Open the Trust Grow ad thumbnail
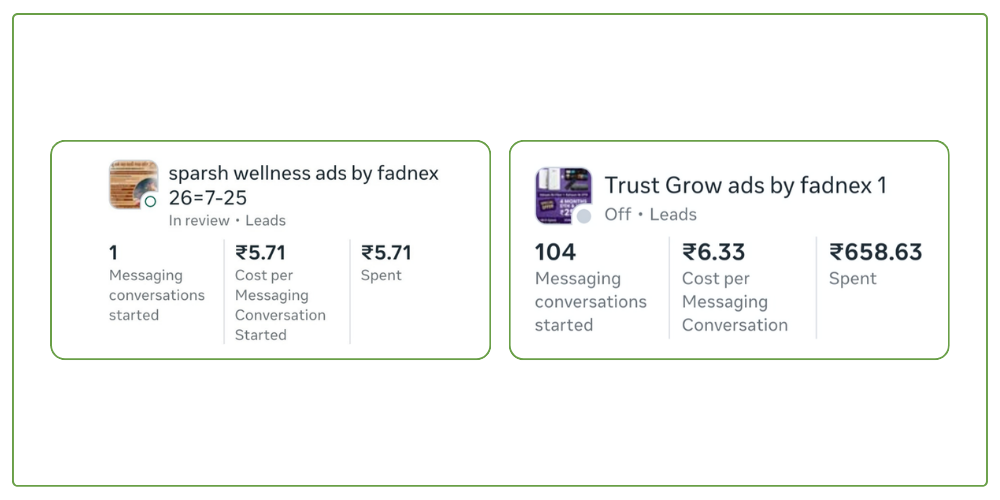The image size is (1000, 500). click(x=562, y=194)
